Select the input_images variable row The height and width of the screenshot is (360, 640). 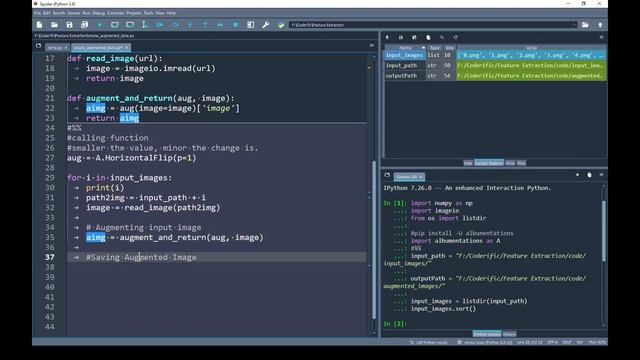(x=495, y=55)
